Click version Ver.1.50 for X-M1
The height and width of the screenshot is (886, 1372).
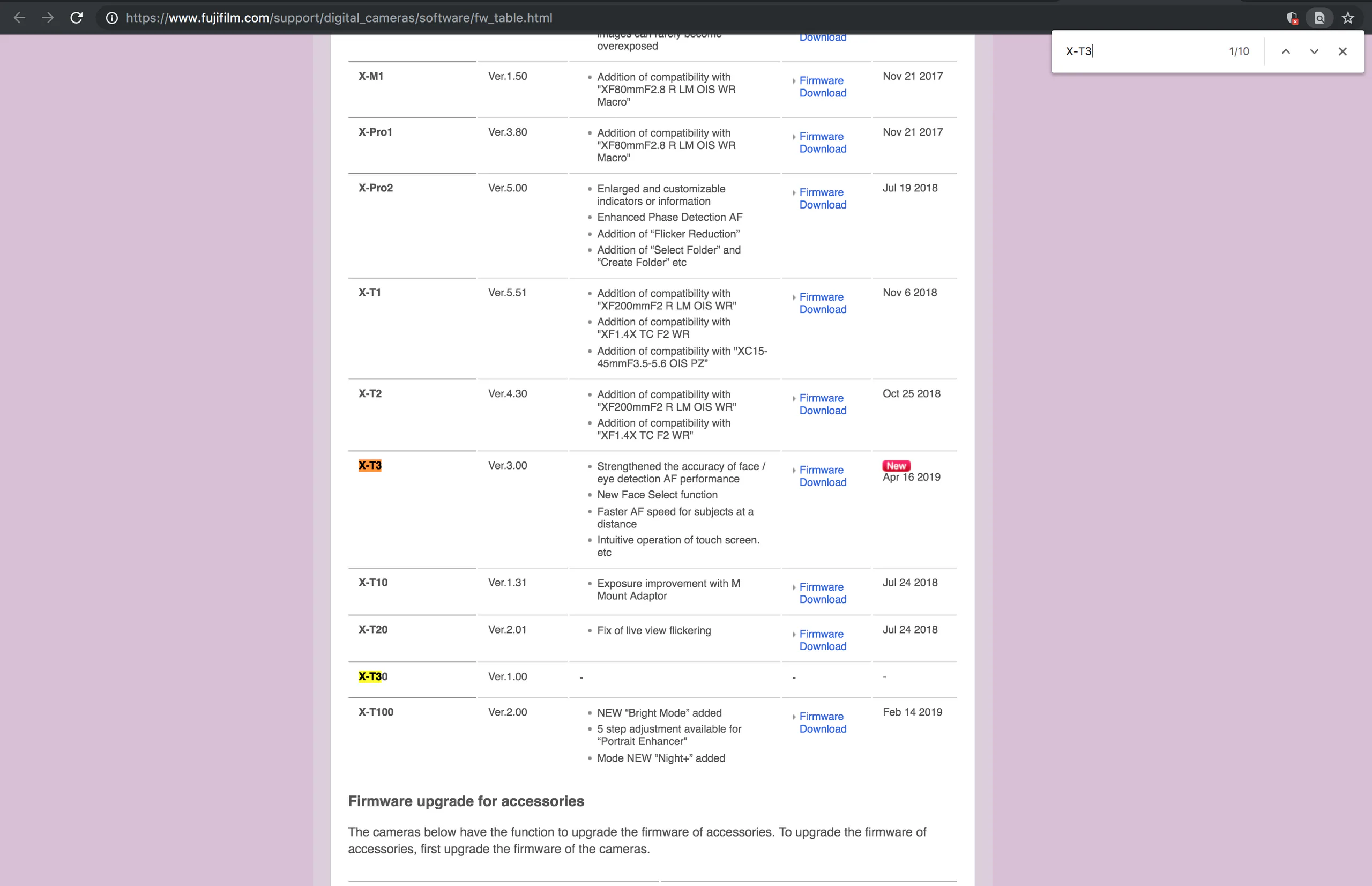tap(508, 77)
